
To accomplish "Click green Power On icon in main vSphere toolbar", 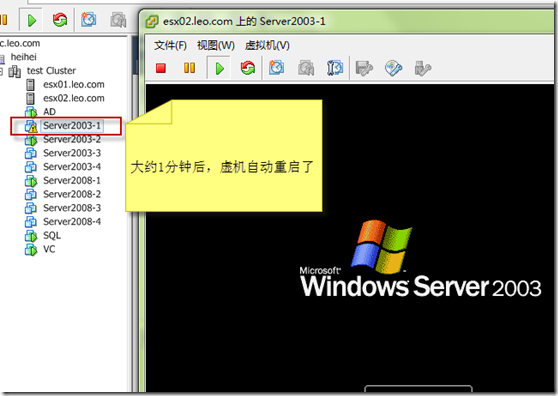I will 32,20.
